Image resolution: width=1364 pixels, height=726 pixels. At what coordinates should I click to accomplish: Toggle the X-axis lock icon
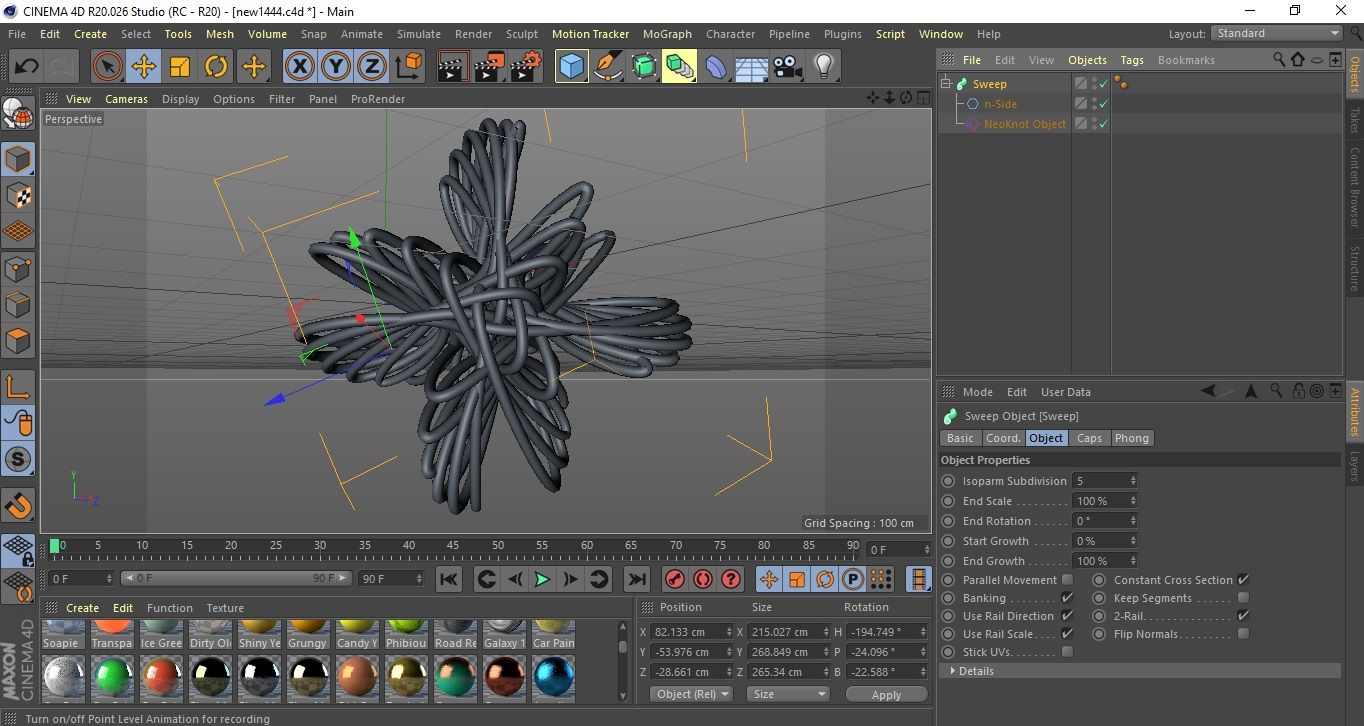pos(298,67)
